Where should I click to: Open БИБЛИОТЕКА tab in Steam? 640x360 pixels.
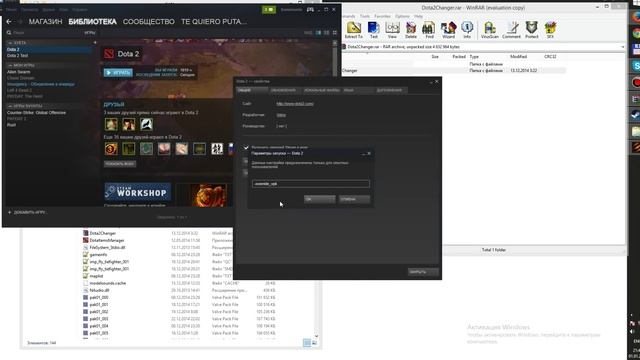click(x=93, y=22)
